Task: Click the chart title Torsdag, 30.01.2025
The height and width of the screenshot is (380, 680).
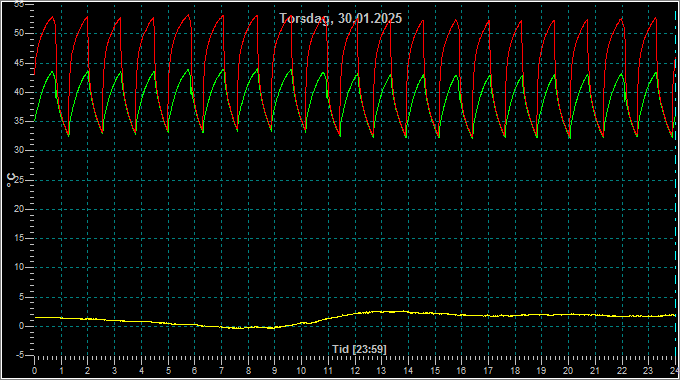Action: point(340,19)
